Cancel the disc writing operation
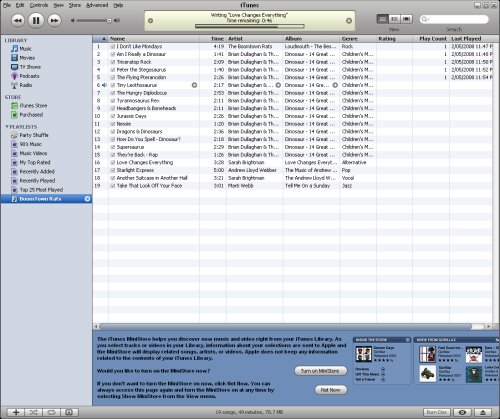Viewport: 500px width, 419px height. coord(349,21)
